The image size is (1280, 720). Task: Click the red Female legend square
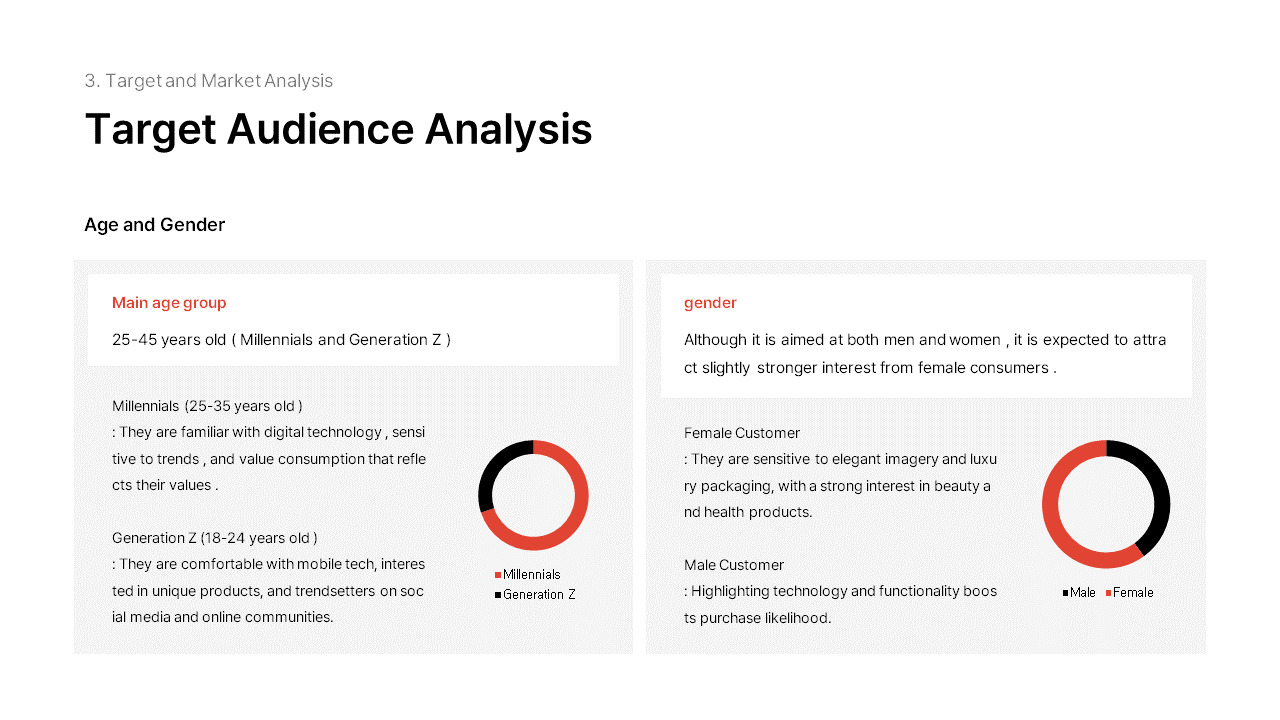[1109, 593]
